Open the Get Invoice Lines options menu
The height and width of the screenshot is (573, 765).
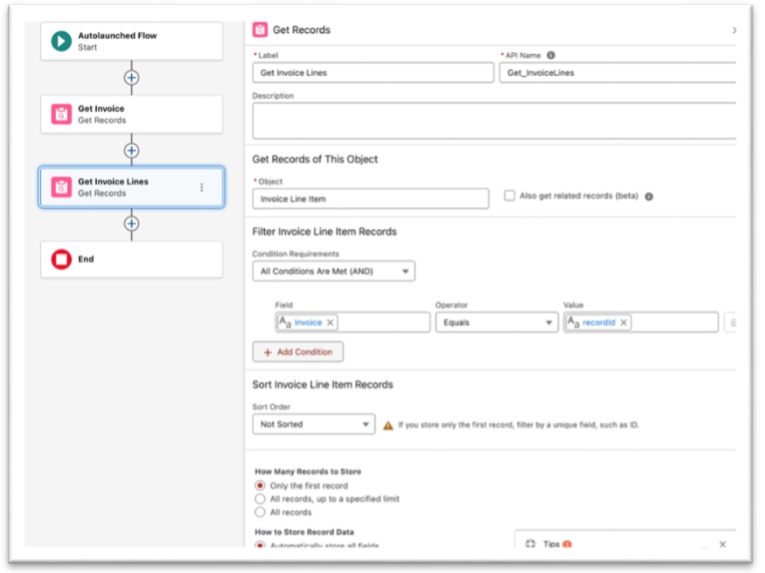click(x=202, y=187)
